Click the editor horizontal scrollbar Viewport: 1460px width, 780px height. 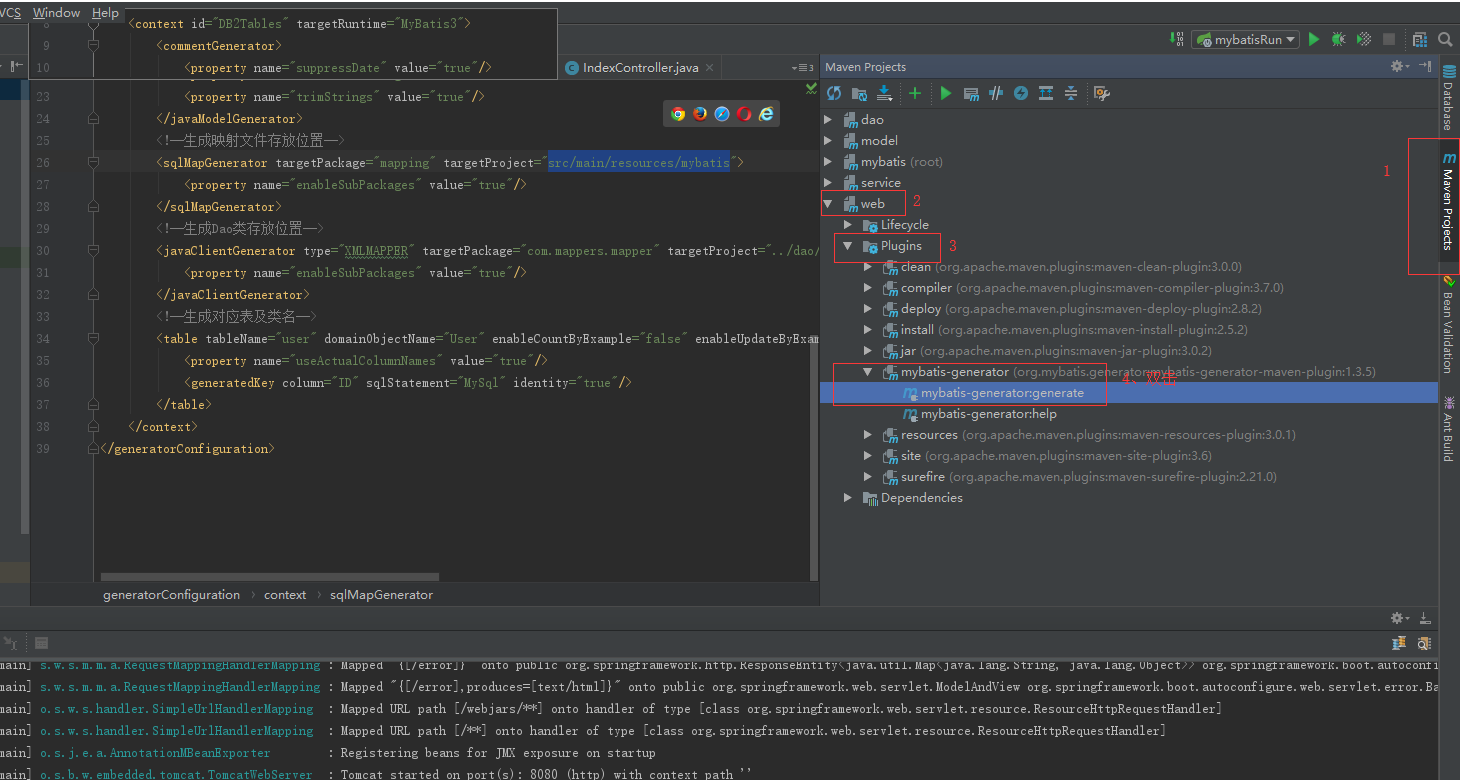pyautogui.click(x=270, y=576)
